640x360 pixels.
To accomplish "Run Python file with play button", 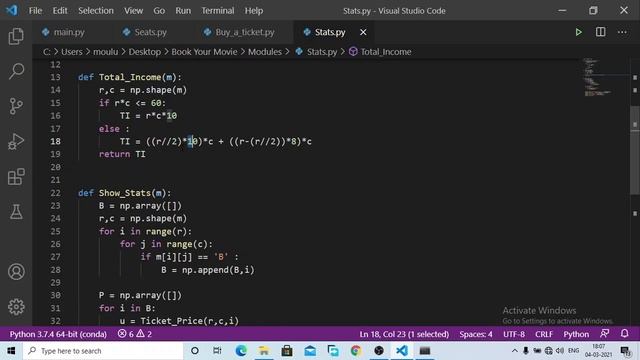I will point(578,32).
